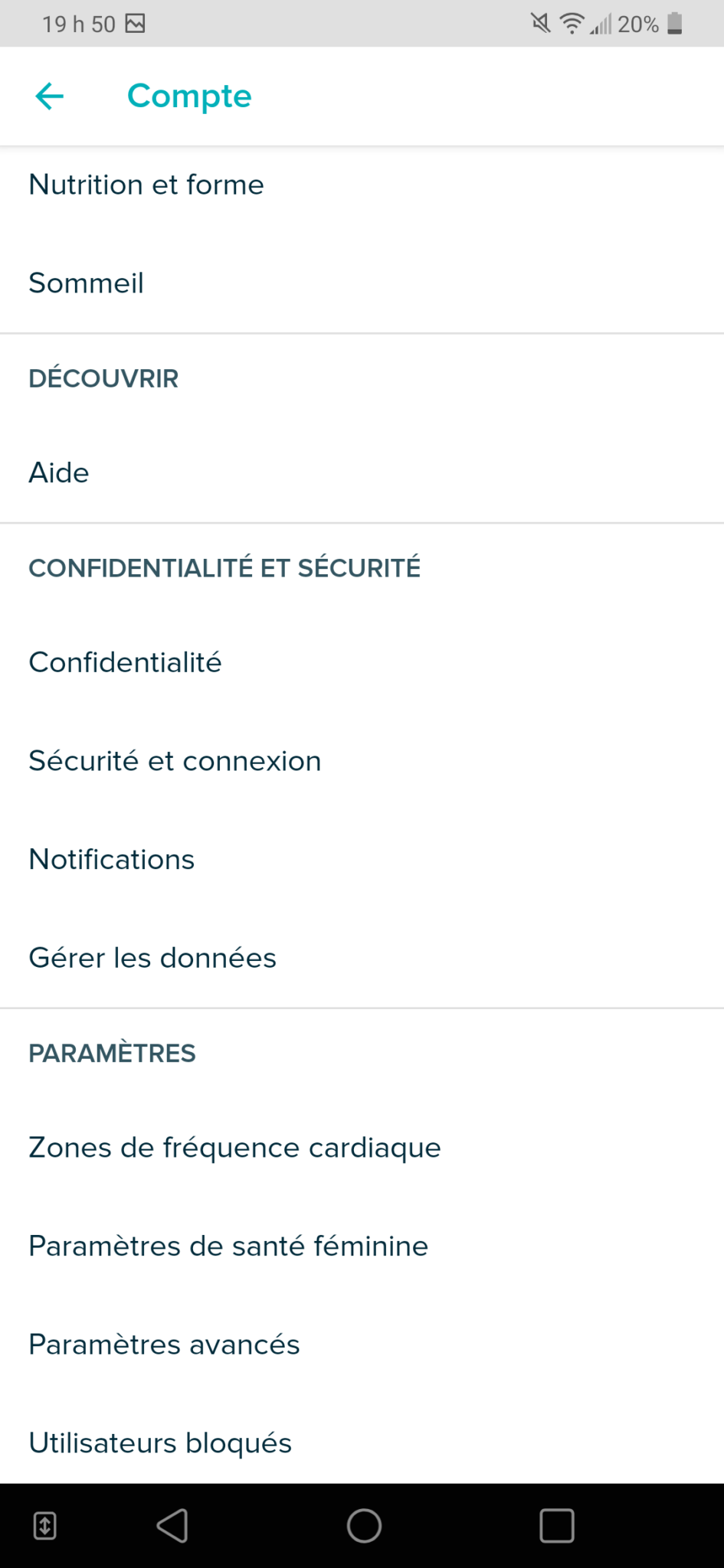Viewport: 724px width, 1568px height.
Task: Tap the screenshot image icon in status bar
Action: [136, 24]
